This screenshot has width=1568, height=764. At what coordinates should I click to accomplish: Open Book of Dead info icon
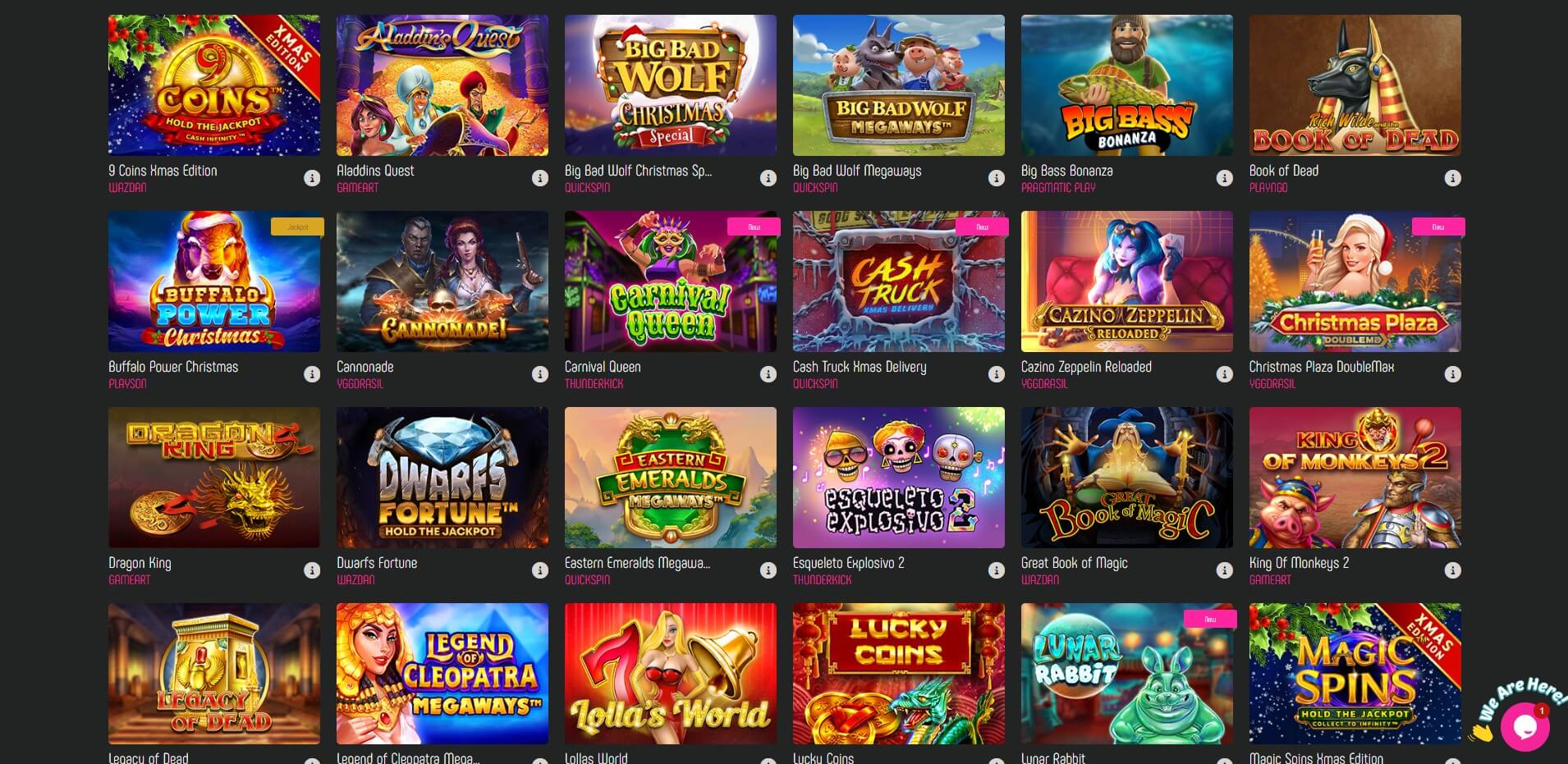tap(1453, 178)
